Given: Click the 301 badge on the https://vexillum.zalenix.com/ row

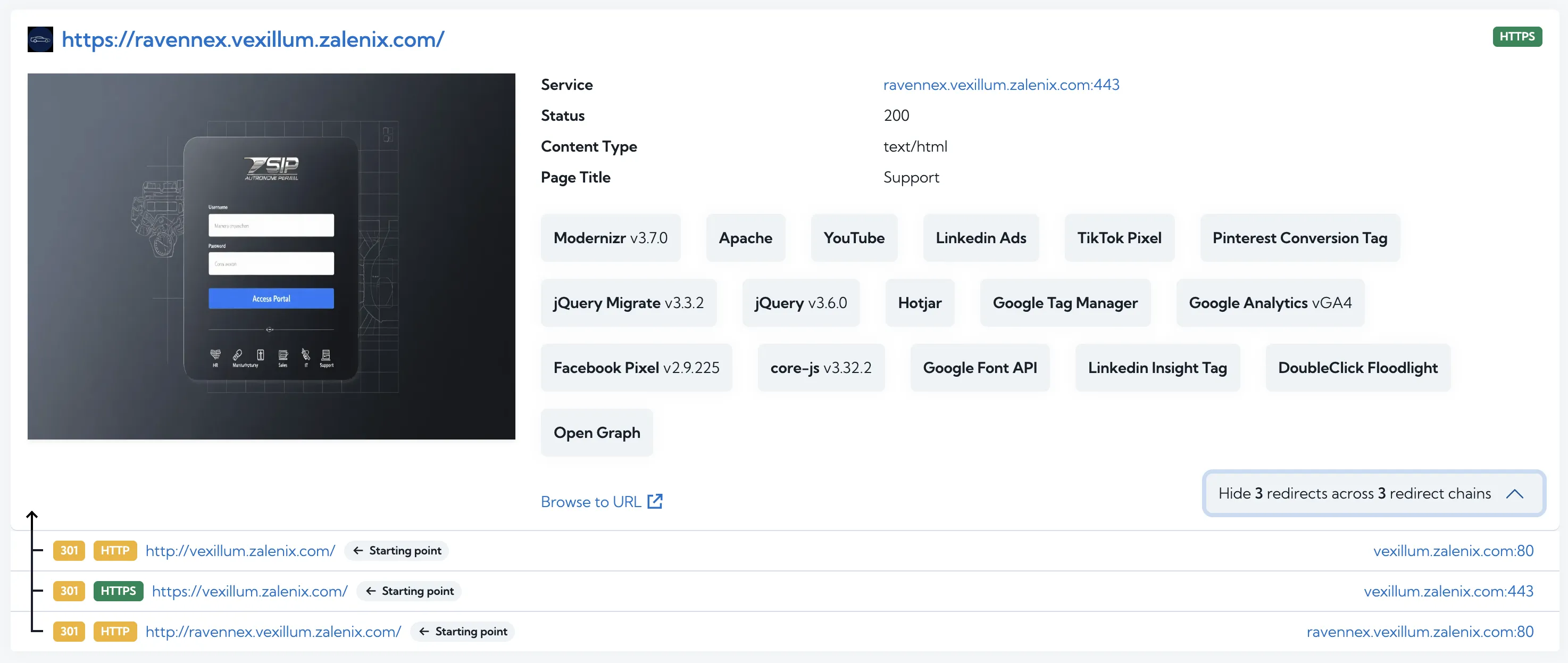Looking at the screenshot, I should point(69,591).
